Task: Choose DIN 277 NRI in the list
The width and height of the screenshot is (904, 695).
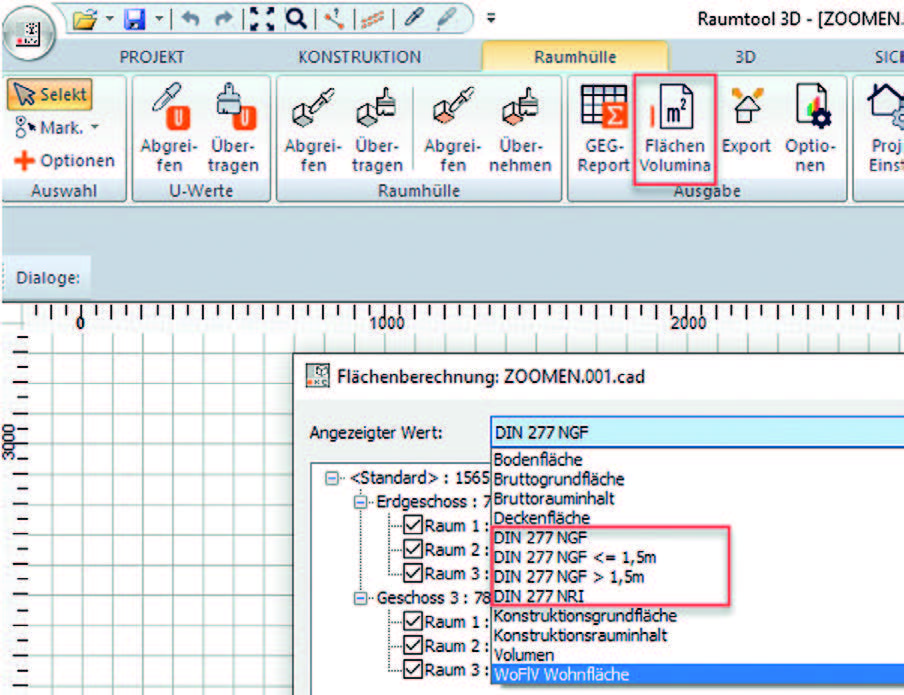Action: coord(538,596)
